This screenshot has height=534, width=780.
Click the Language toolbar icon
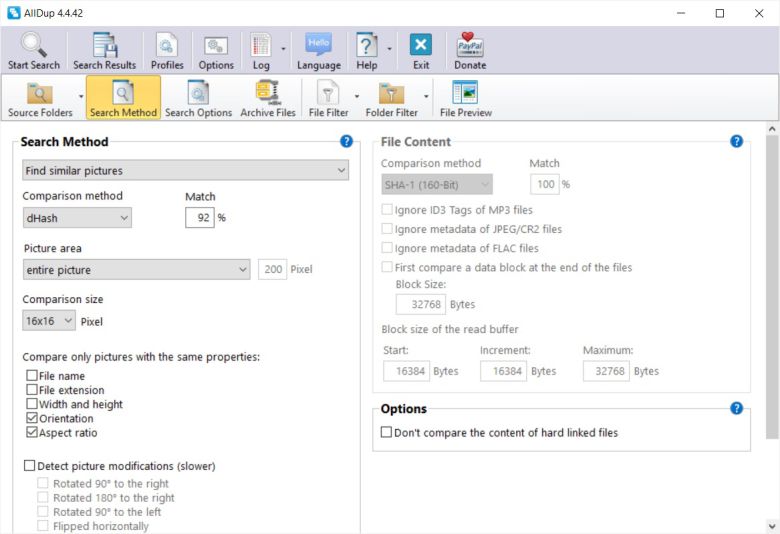click(318, 50)
